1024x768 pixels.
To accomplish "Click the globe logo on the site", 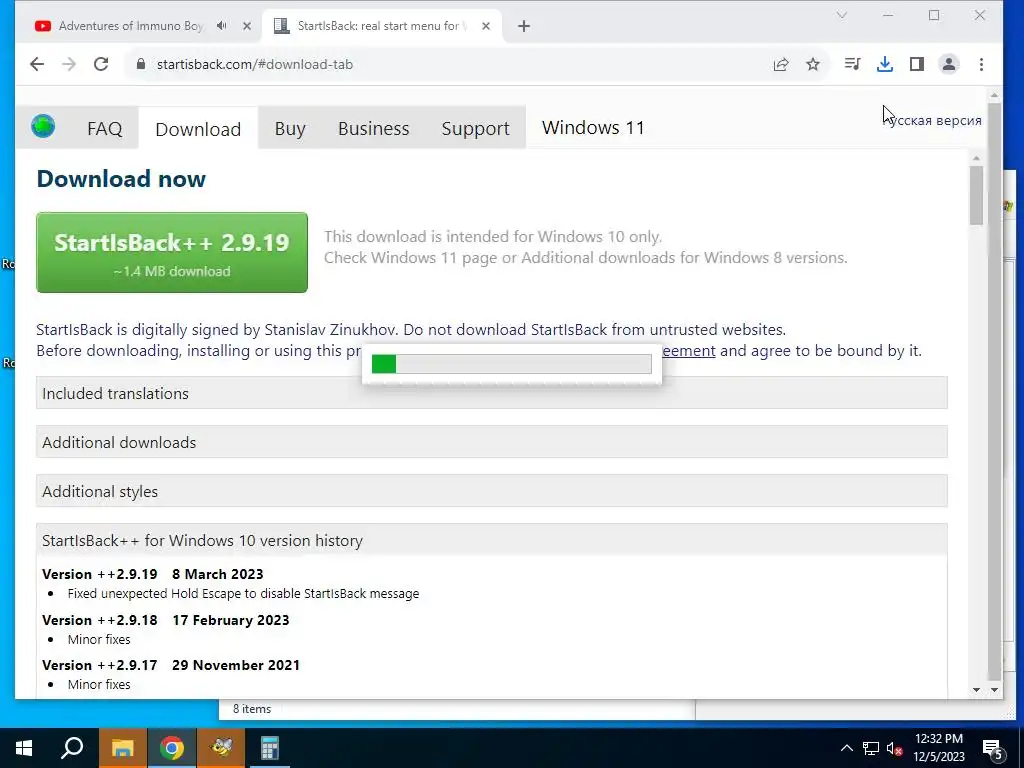I will [x=43, y=125].
